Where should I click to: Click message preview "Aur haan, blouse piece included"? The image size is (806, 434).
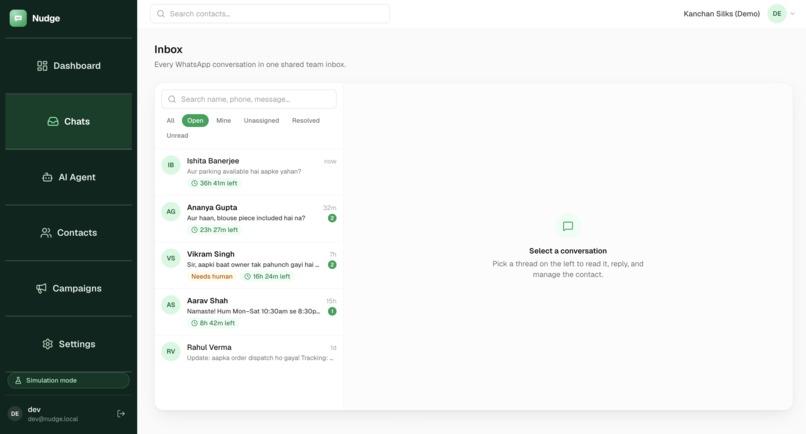point(246,218)
